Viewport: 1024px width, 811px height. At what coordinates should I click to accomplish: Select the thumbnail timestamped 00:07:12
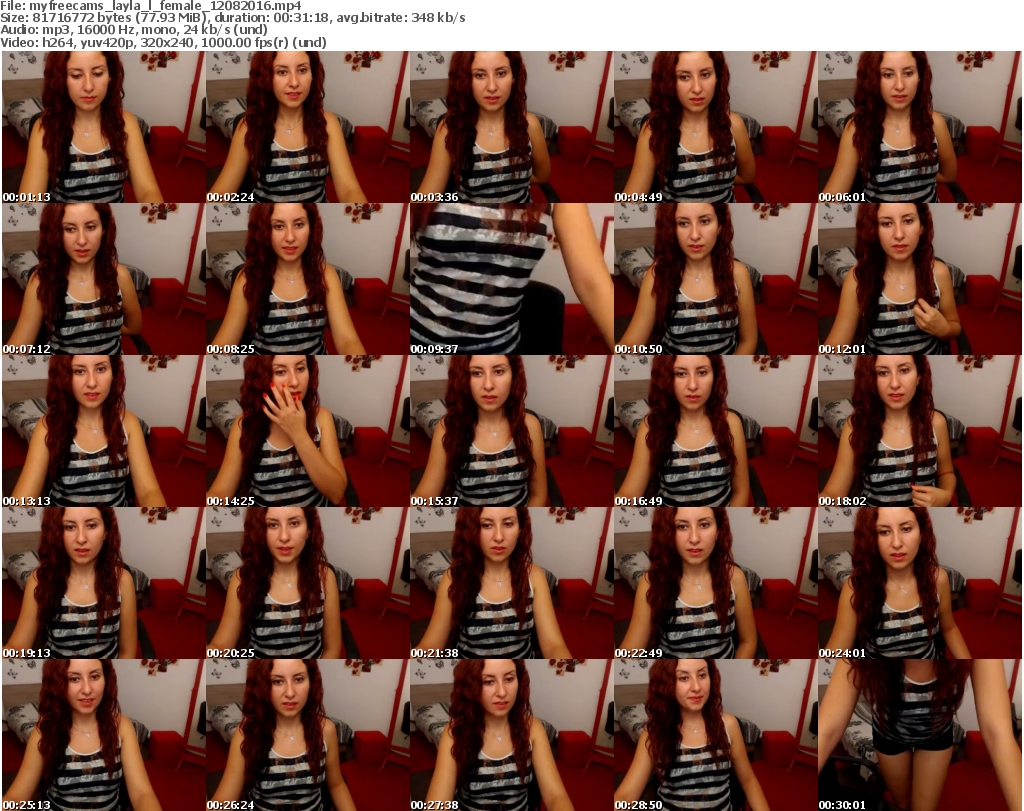(104, 279)
